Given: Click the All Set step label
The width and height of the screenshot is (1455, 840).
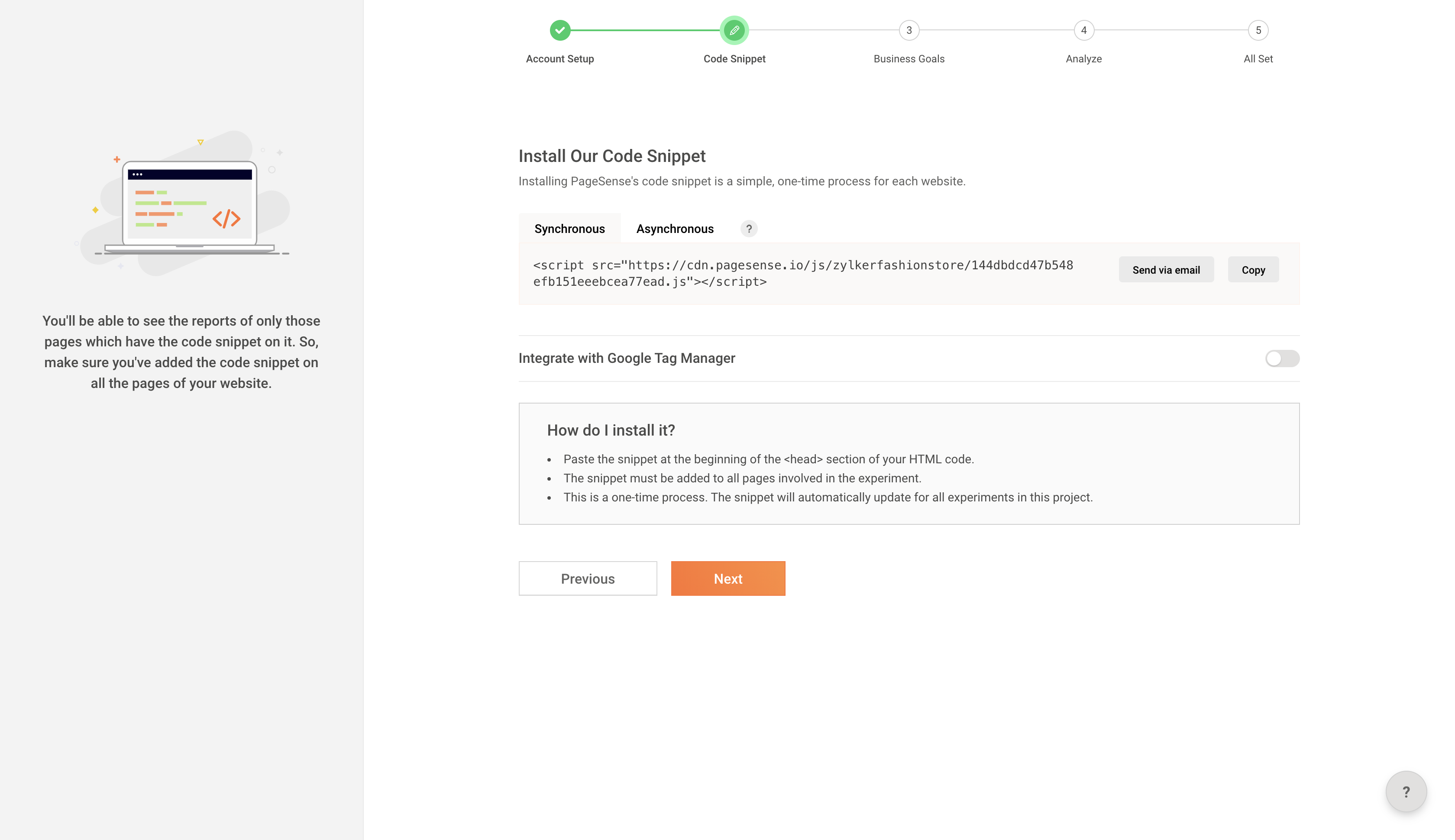Looking at the screenshot, I should pyautogui.click(x=1258, y=58).
